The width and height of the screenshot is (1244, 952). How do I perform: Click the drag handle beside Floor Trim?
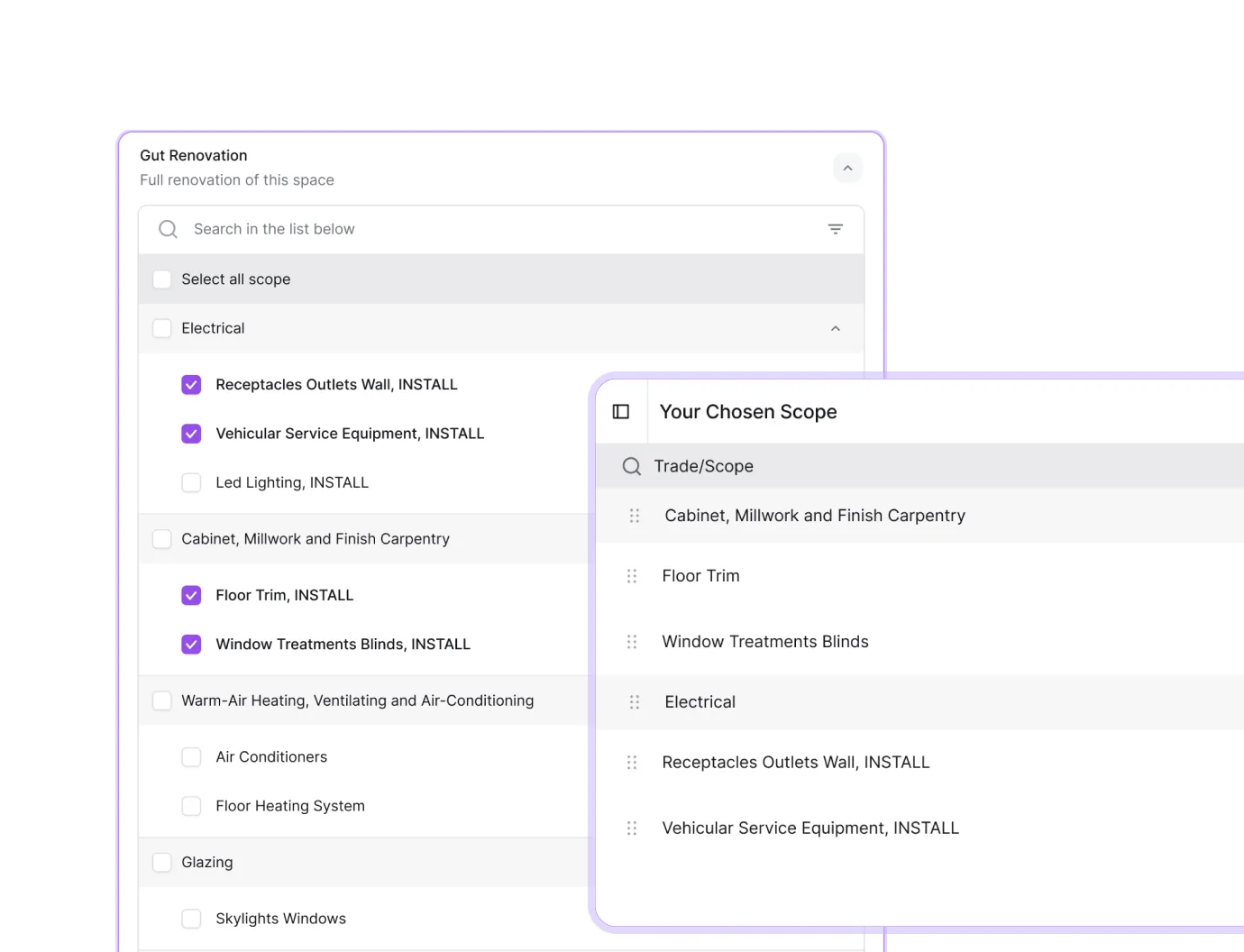[x=632, y=576]
